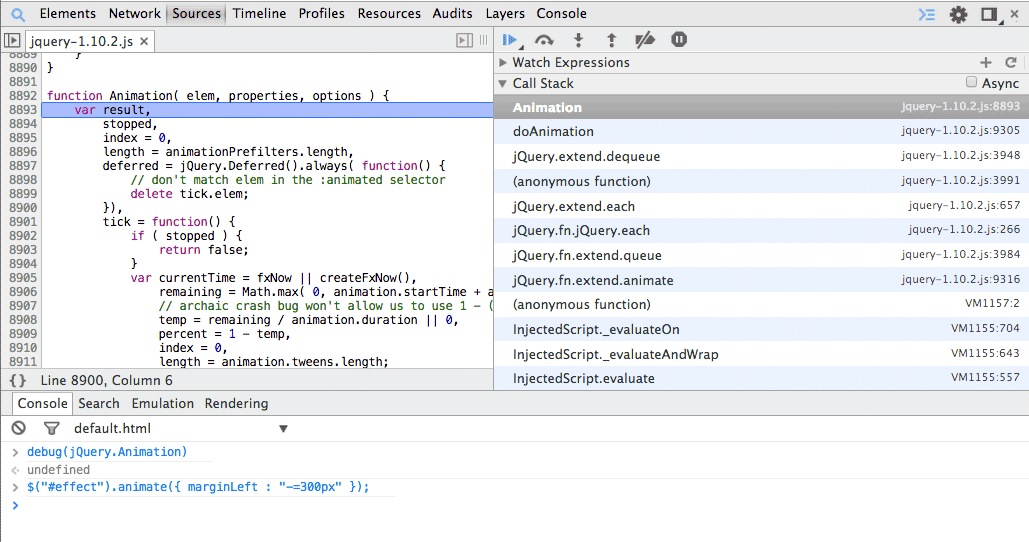
Task: Open the default.html frame context dropdown
Action: tap(283, 429)
